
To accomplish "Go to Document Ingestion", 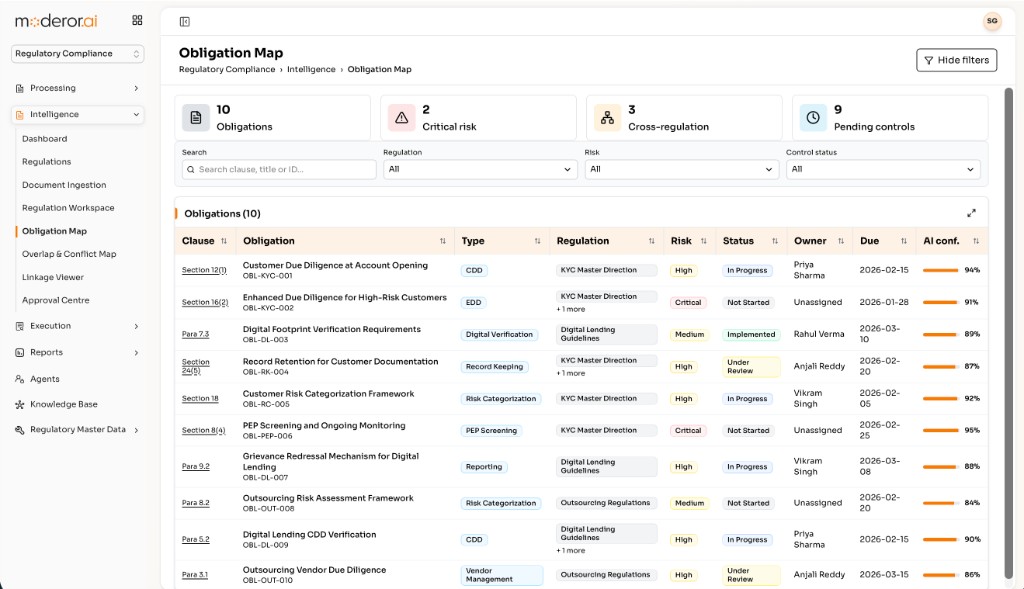I will pos(64,185).
